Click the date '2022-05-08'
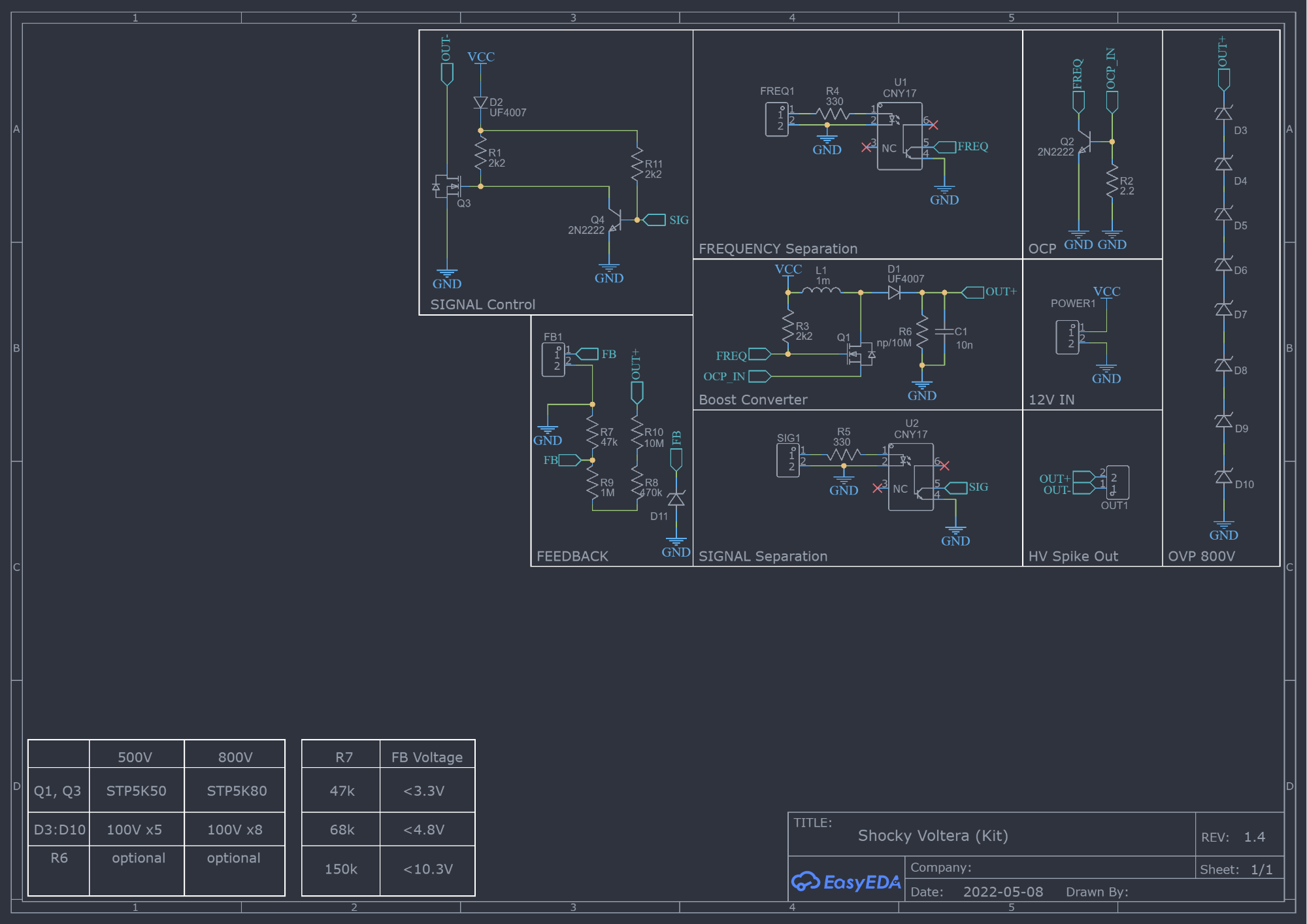 1002,892
